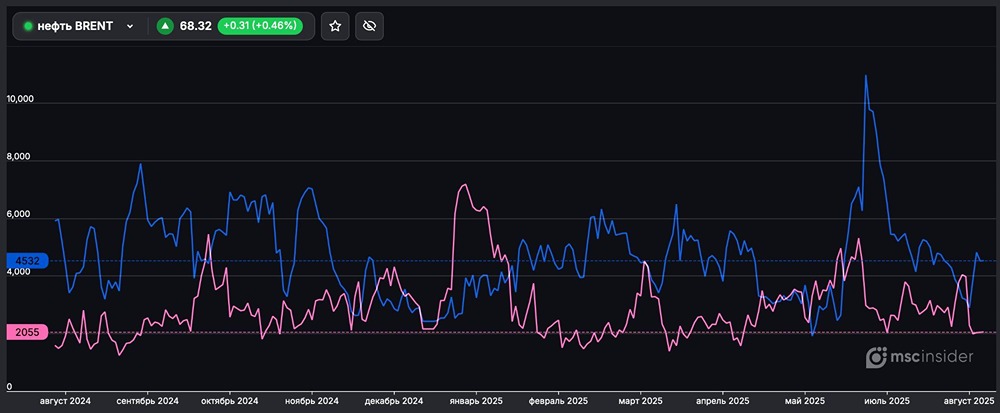The height and width of the screenshot is (413, 1000).
Task: Click the green up-arrow price indicator
Action: click(165, 26)
